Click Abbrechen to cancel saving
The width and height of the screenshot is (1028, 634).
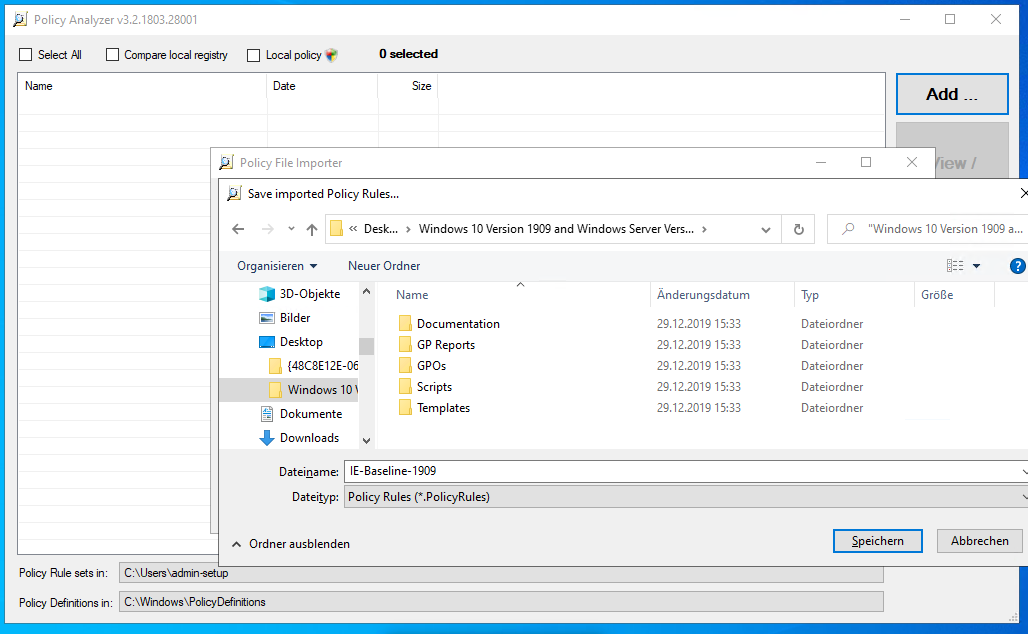(979, 541)
